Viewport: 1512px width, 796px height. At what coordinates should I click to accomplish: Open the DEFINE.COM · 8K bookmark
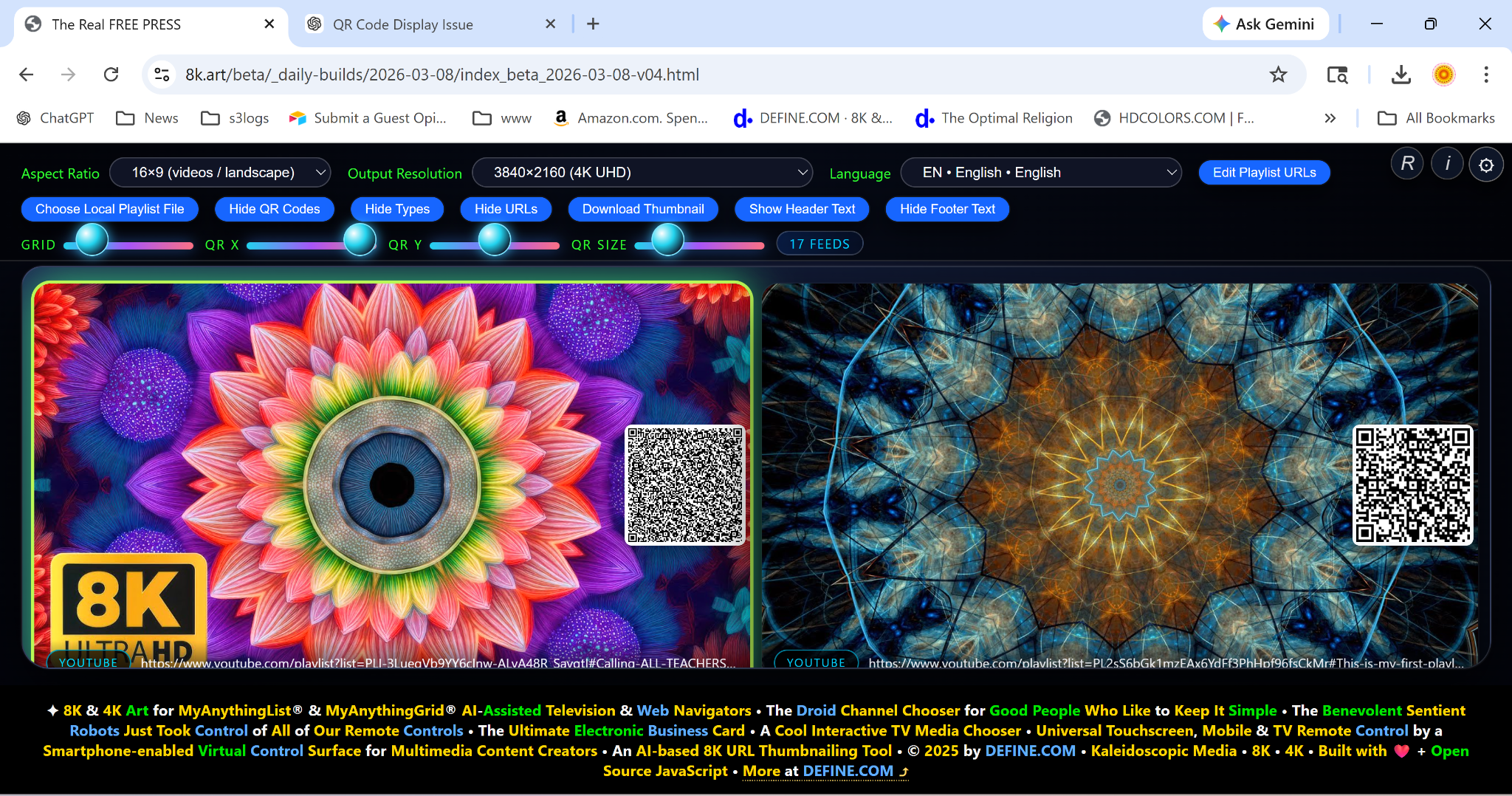pyautogui.click(x=813, y=118)
